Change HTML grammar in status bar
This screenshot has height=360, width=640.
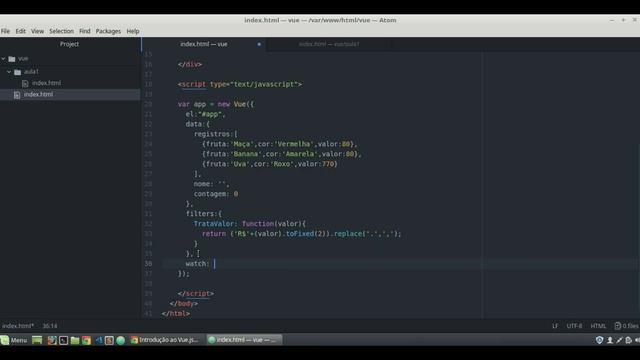click(598, 326)
